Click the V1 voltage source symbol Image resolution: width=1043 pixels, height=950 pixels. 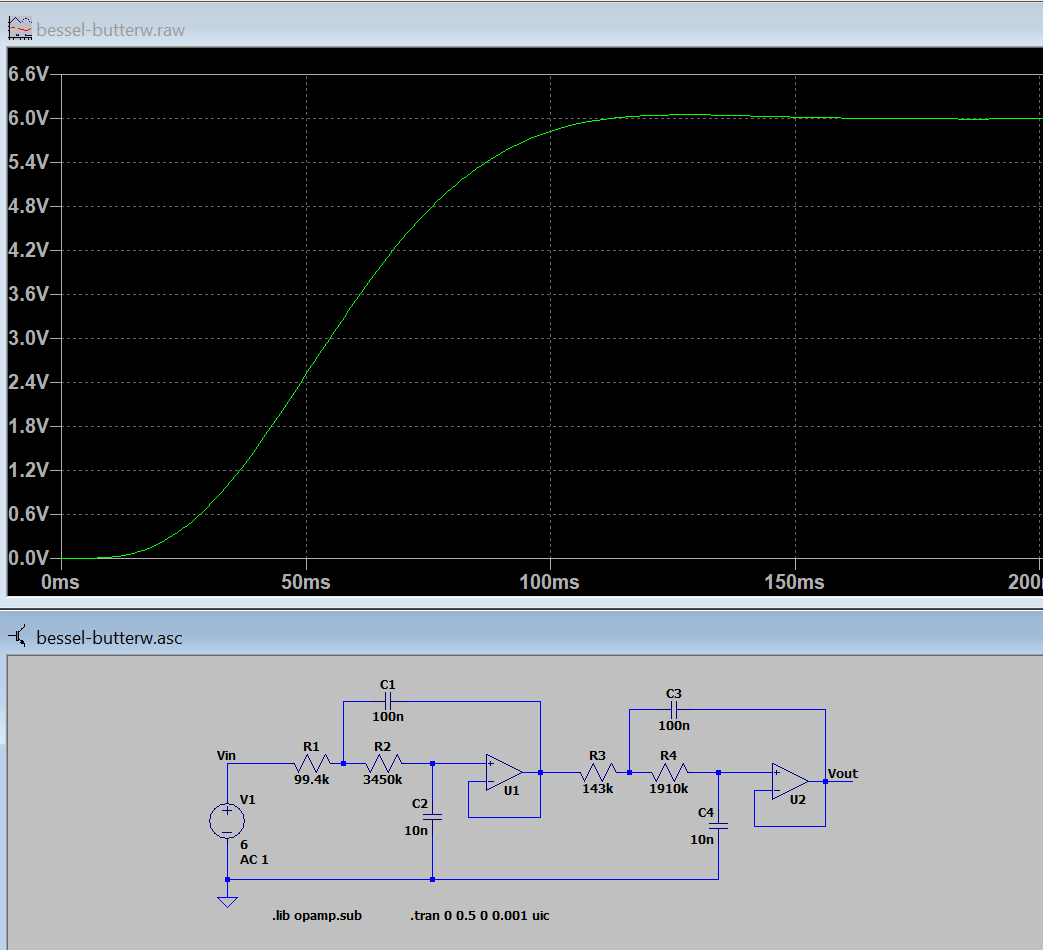click(227, 821)
